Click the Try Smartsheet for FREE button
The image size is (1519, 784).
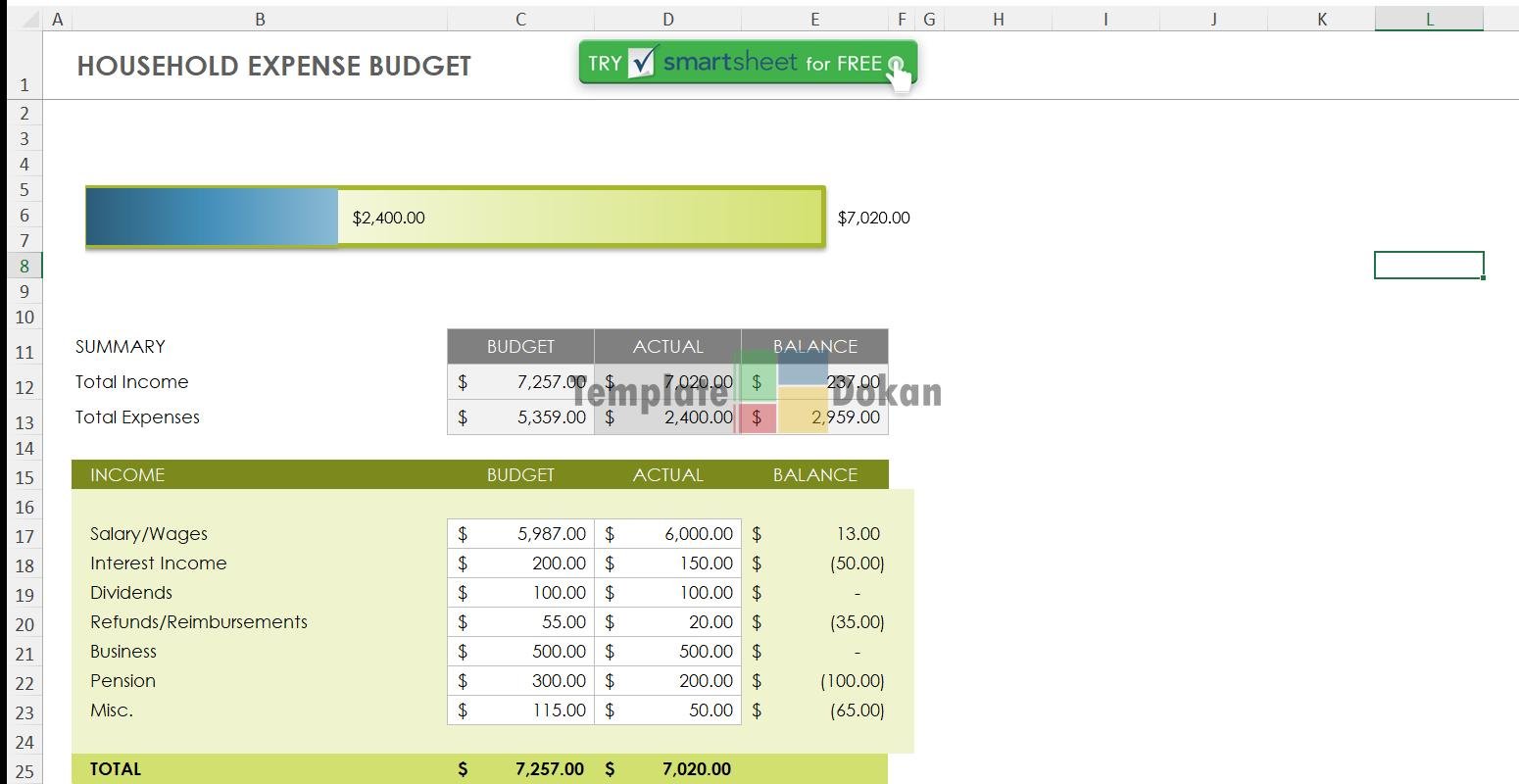[x=747, y=63]
